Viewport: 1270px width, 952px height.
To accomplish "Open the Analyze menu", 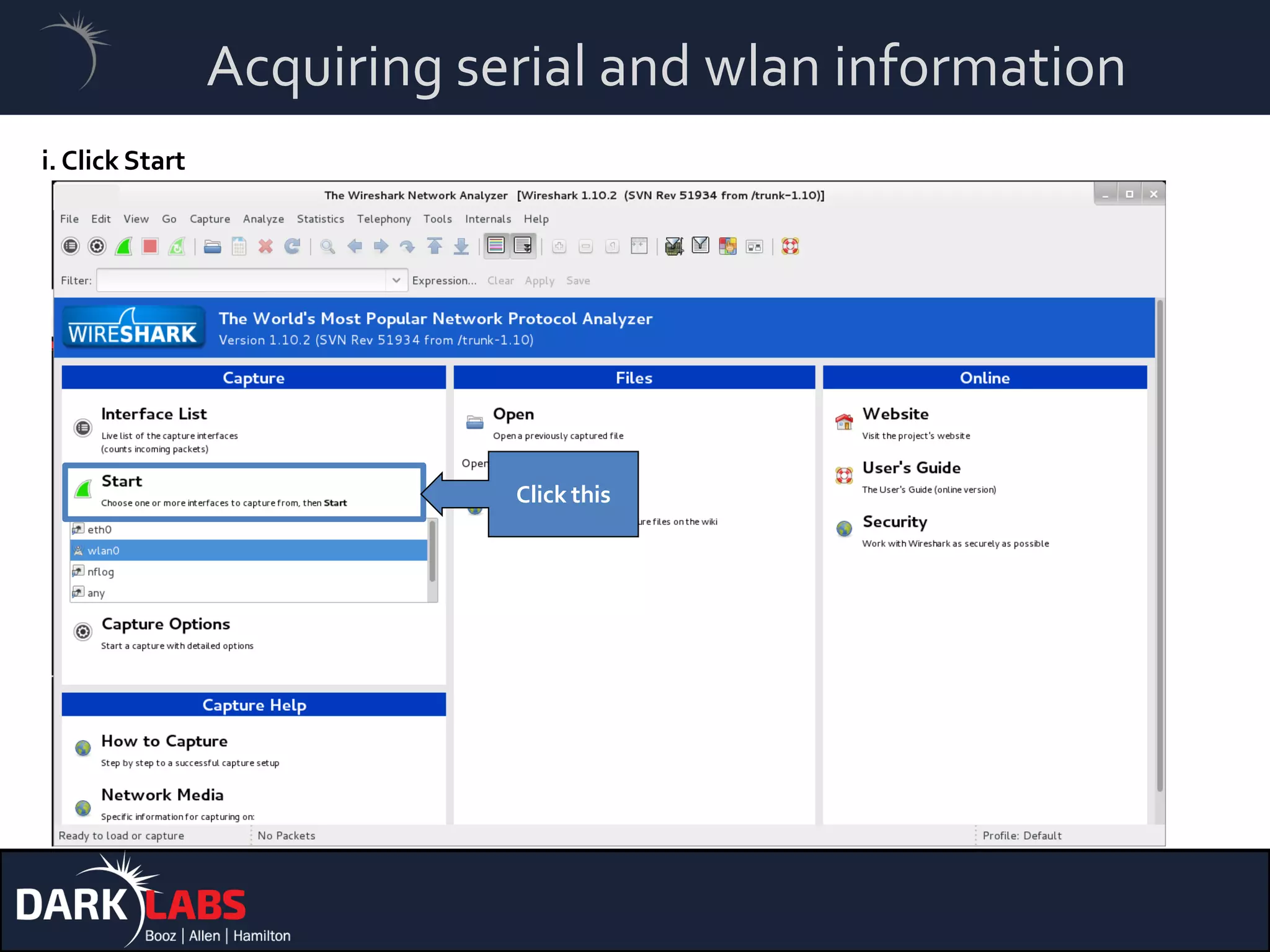I will click(x=264, y=219).
